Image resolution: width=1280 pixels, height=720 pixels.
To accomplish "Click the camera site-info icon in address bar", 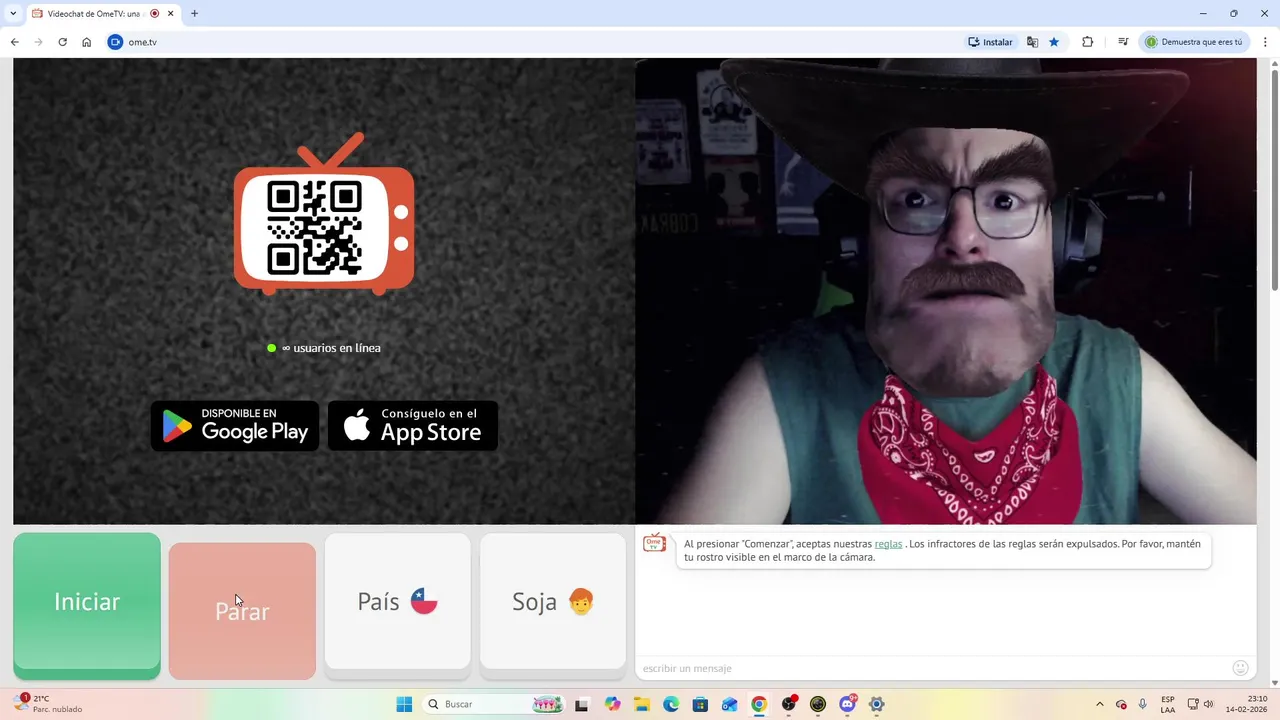I will coord(115,42).
